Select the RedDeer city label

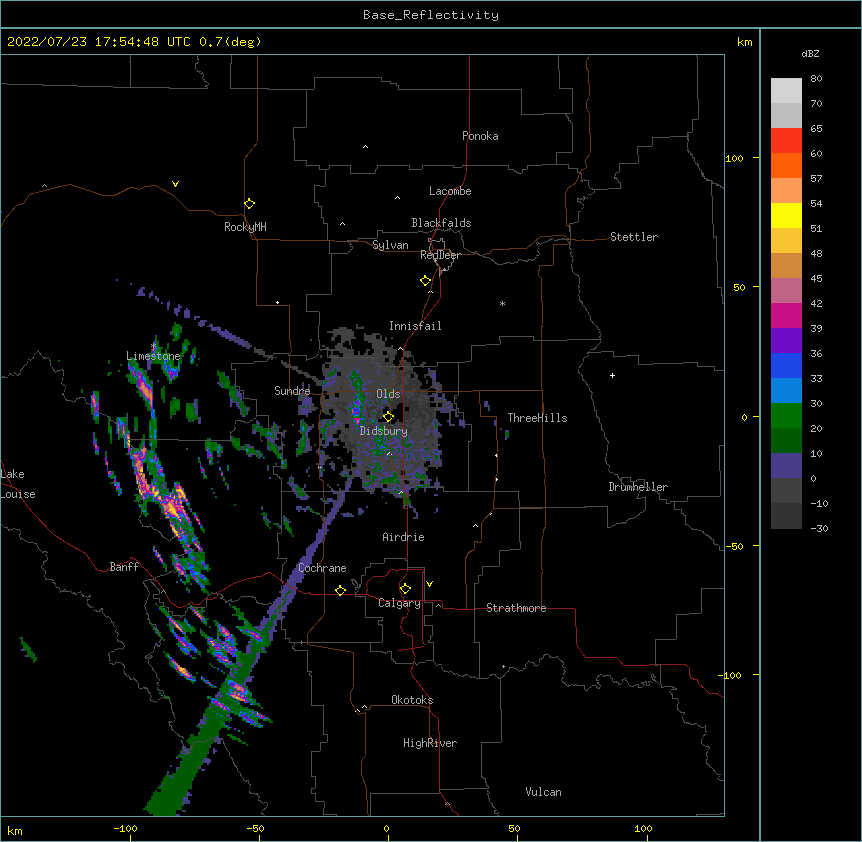(x=440, y=255)
